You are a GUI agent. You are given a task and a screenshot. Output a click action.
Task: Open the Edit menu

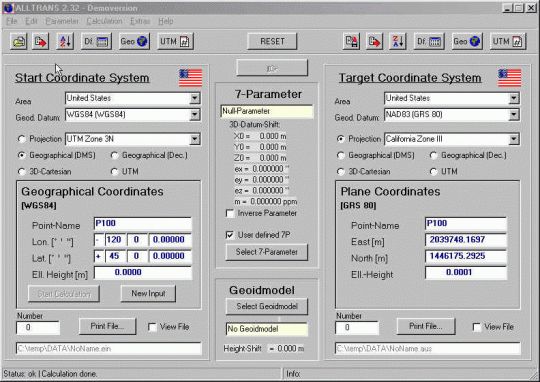pyautogui.click(x=31, y=21)
